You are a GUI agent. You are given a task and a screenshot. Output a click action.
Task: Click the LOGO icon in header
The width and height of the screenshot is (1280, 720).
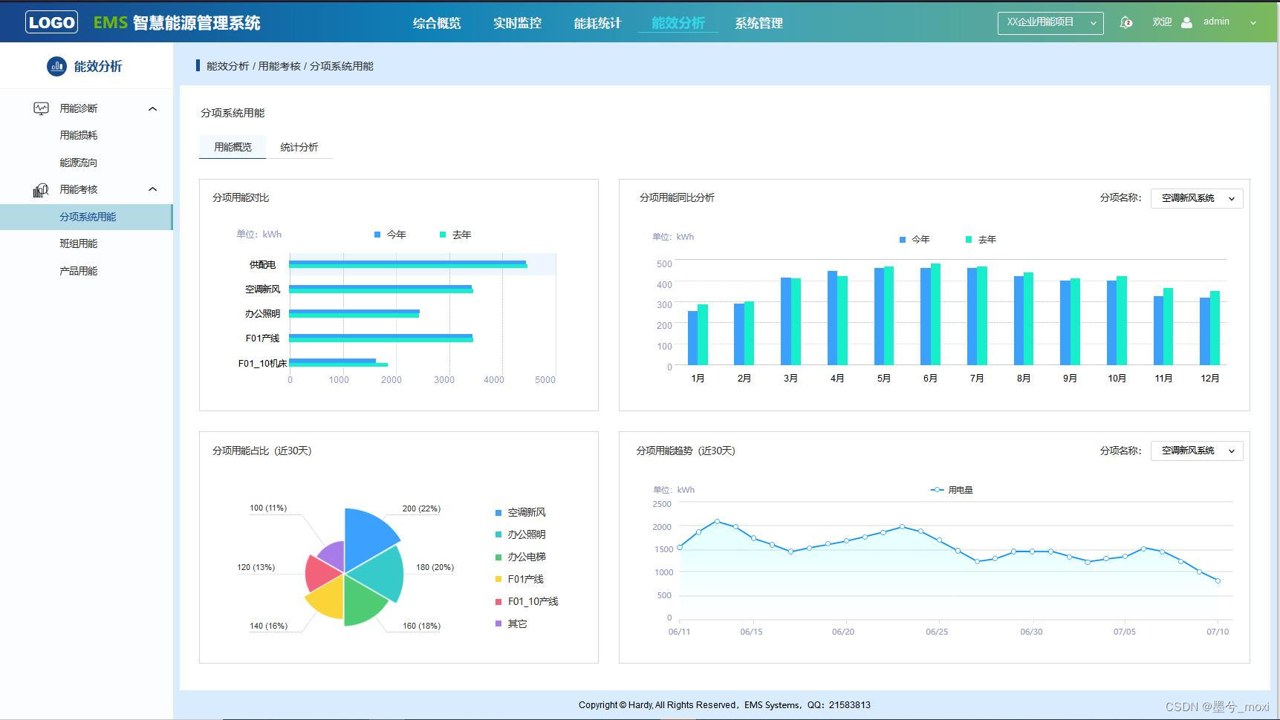pos(51,22)
